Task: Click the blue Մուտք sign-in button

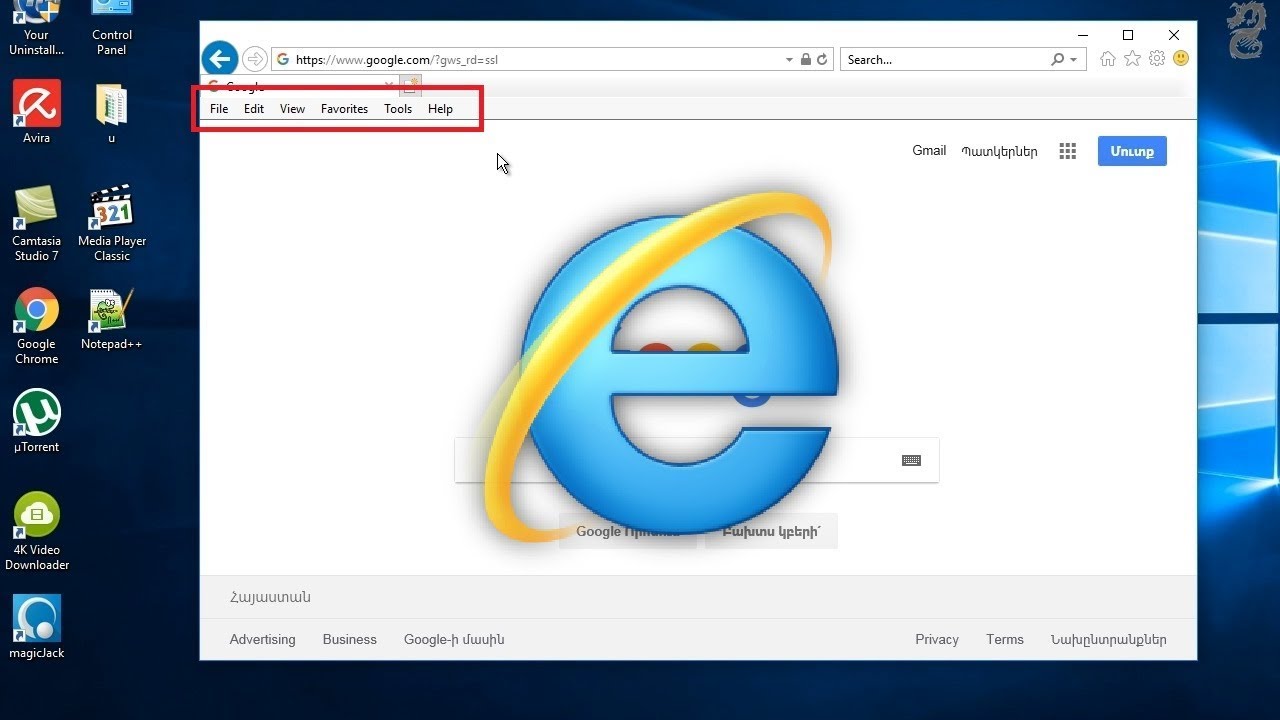Action: 1132,151
